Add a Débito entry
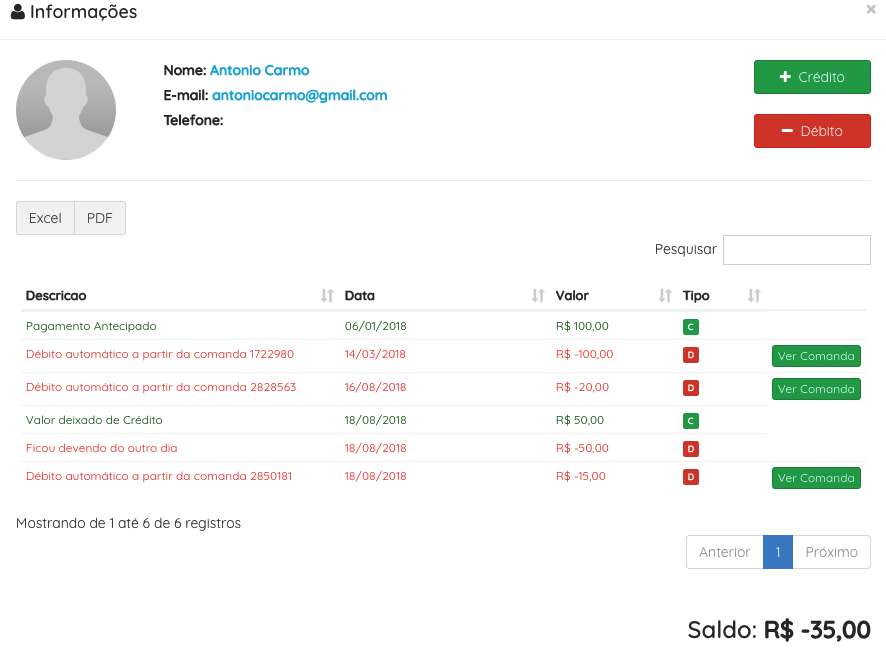Screen dimensions: 886x651 tap(812, 131)
